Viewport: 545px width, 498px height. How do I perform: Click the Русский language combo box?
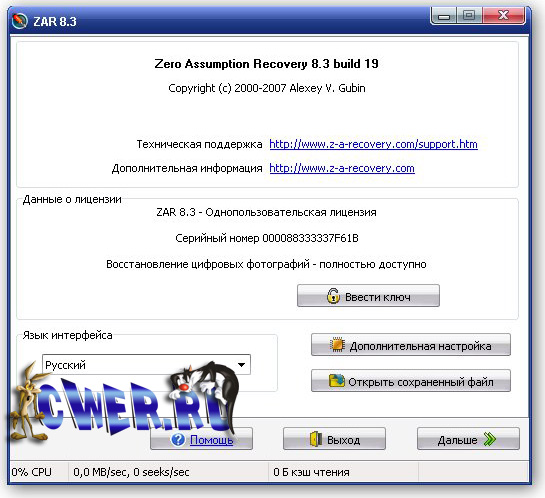pyautogui.click(x=146, y=365)
